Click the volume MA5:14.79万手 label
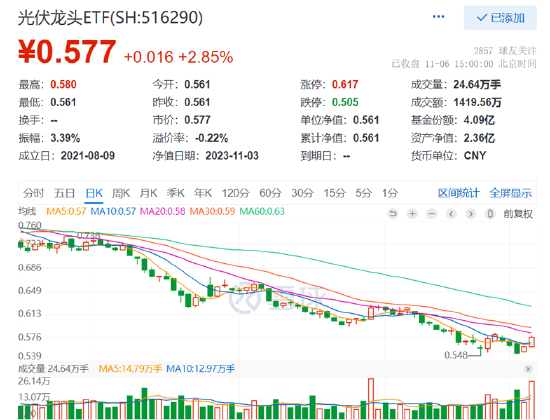Screen dimensions: 550x420 pyautogui.click(x=130, y=369)
